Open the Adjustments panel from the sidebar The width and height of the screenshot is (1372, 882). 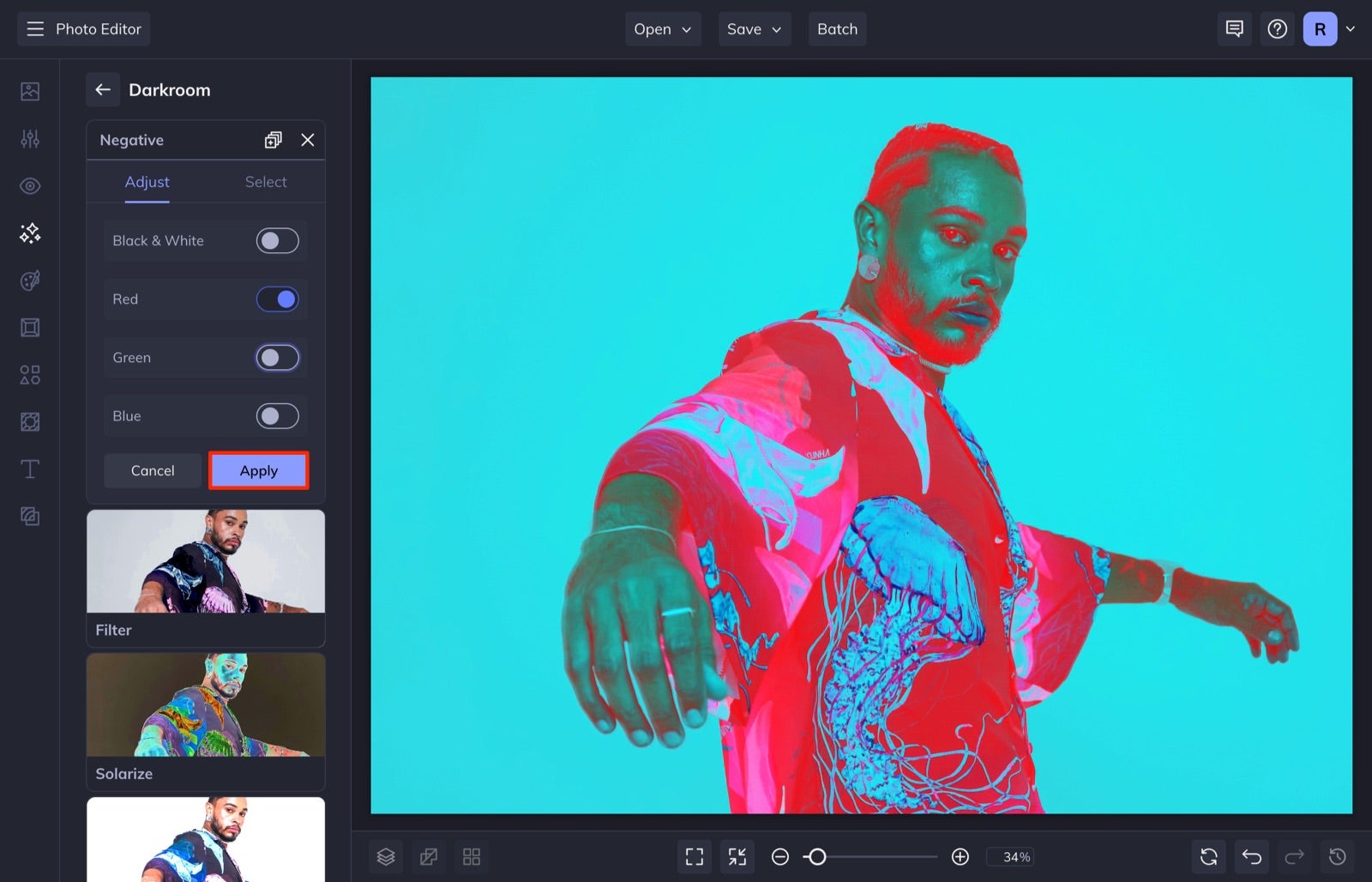pyautogui.click(x=29, y=138)
